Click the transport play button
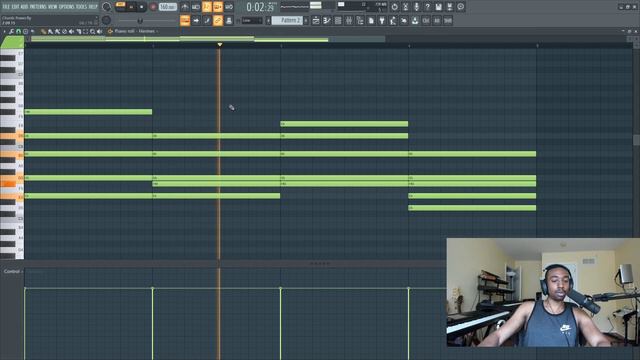Screen dimensions: 640x360 click(x=131, y=7)
